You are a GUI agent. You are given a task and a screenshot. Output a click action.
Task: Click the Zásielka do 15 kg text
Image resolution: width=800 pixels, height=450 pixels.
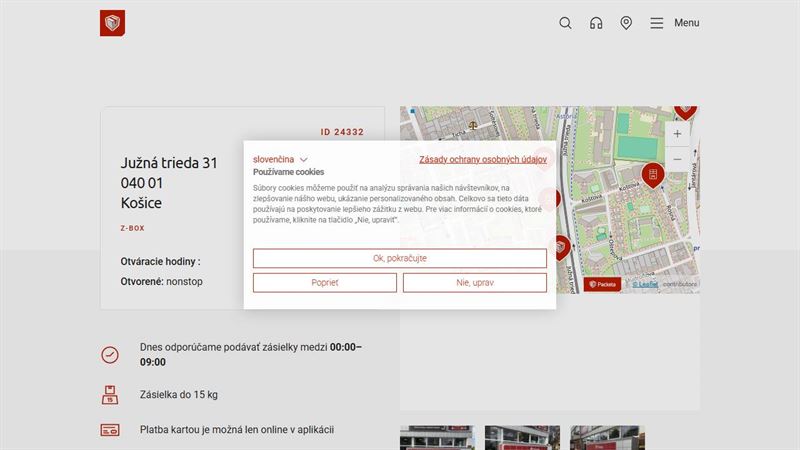(179, 395)
